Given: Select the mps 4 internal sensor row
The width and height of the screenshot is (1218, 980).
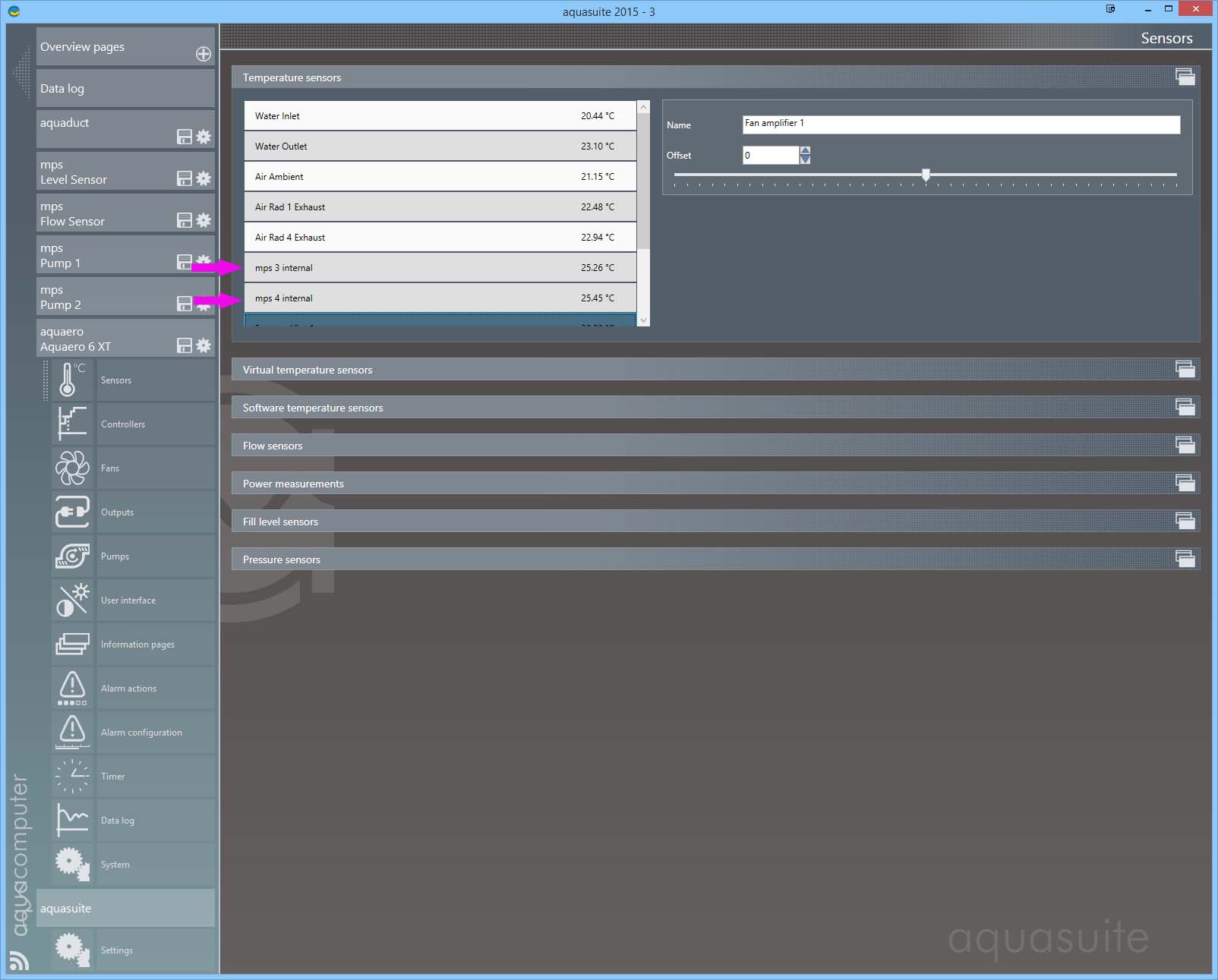Looking at the screenshot, I should point(440,298).
